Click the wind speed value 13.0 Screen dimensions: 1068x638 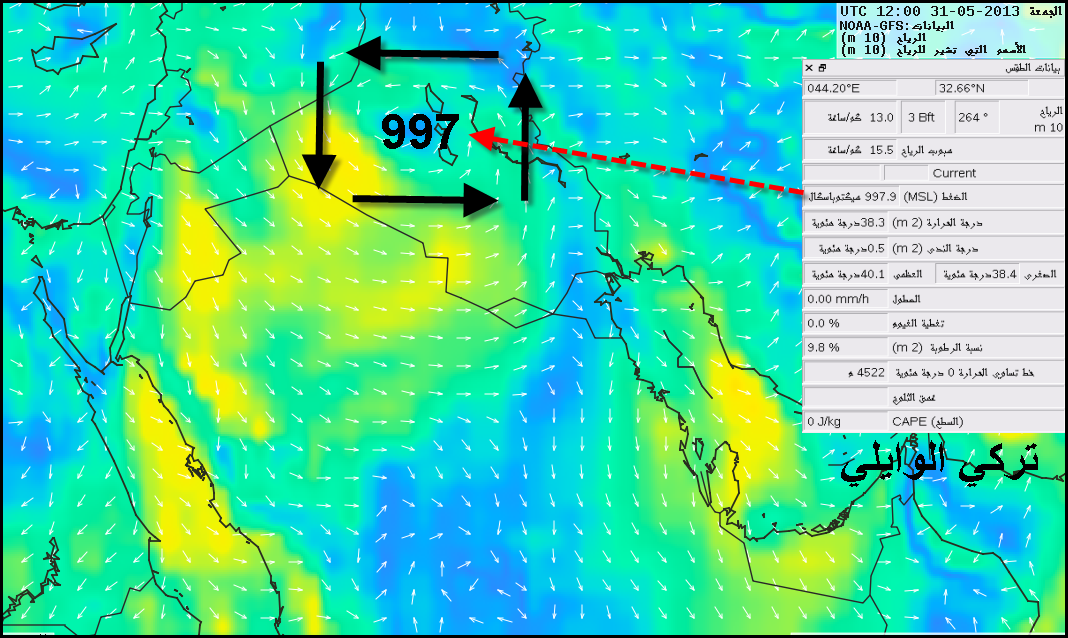850,118
